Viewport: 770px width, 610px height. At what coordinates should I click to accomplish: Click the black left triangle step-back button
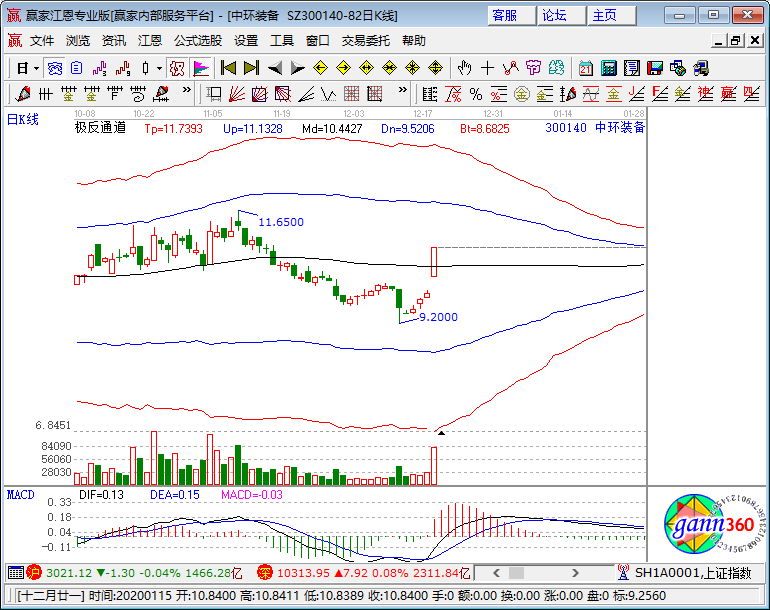275,68
